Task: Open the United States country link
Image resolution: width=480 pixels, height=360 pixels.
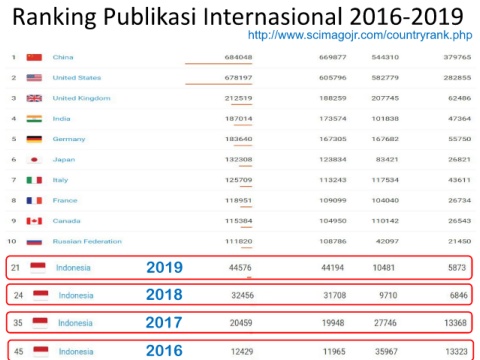Action: coord(77,78)
